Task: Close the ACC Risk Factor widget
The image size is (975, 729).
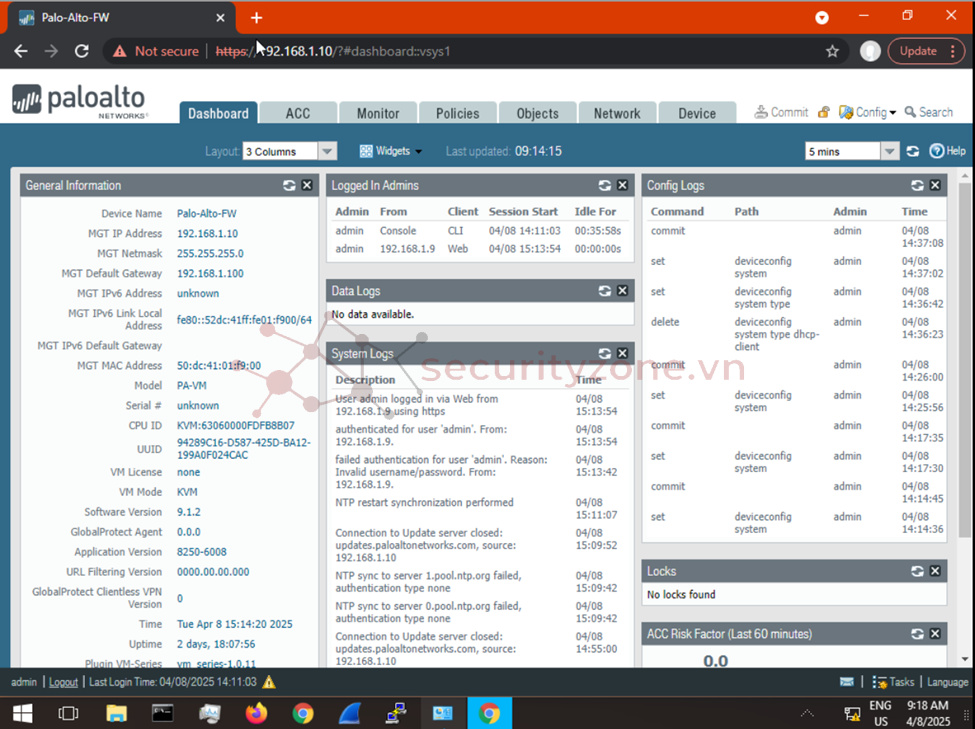Action: click(x=935, y=634)
